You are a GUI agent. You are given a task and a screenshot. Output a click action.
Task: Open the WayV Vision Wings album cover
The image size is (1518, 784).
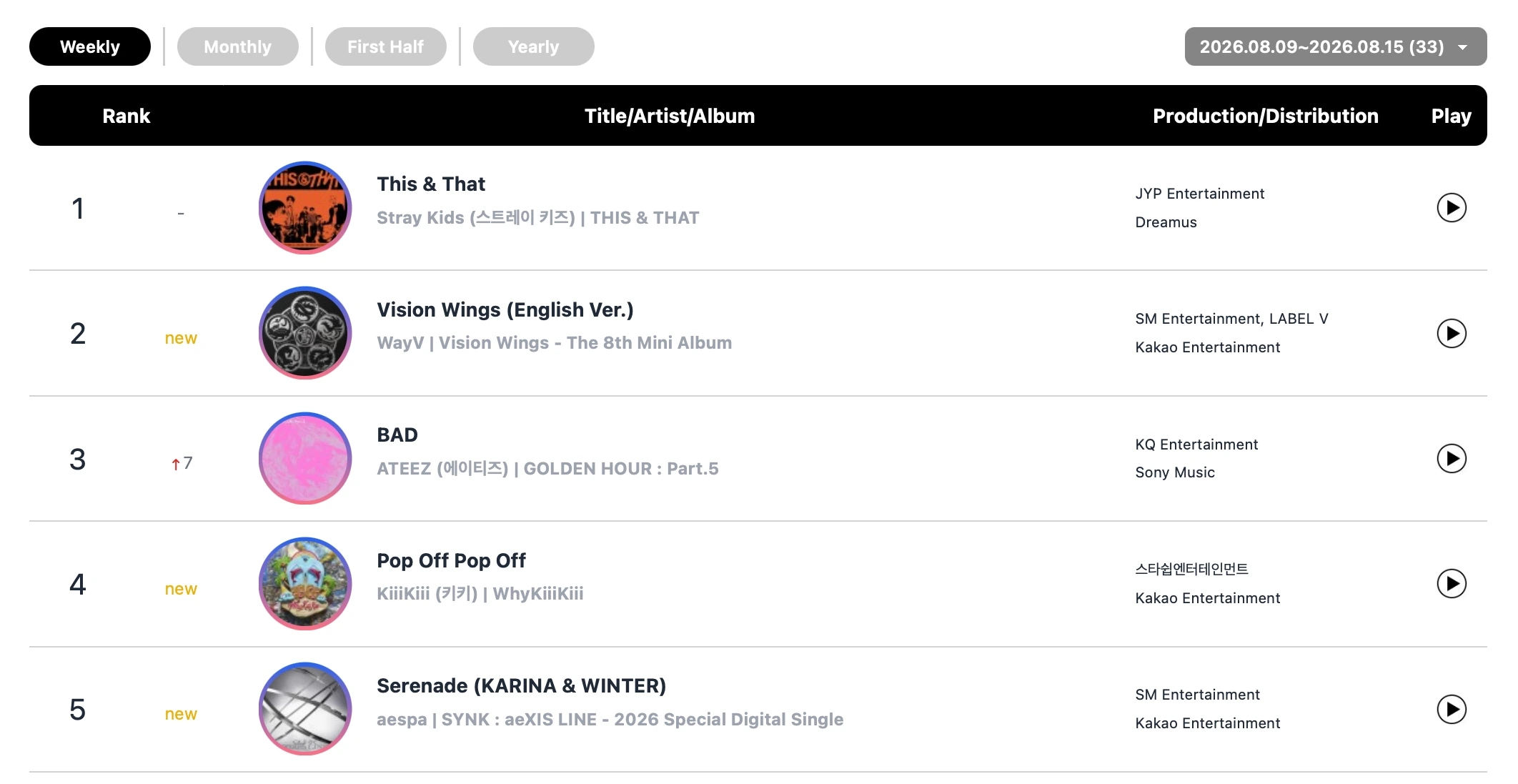[x=305, y=333]
